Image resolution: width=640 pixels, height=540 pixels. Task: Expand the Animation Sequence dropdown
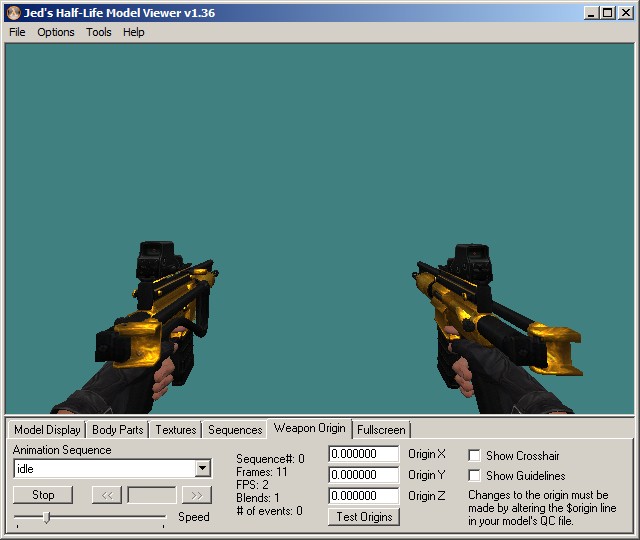[x=202, y=469]
